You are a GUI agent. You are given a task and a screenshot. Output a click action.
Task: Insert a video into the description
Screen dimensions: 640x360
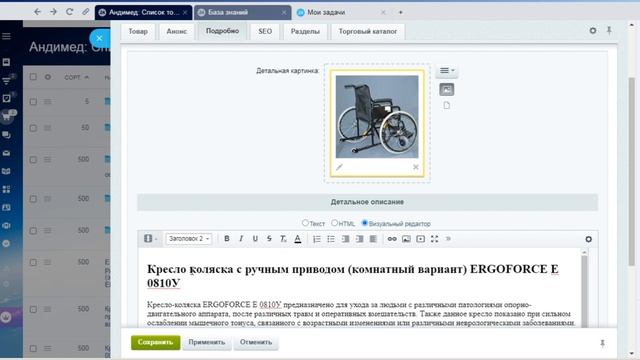click(x=420, y=239)
